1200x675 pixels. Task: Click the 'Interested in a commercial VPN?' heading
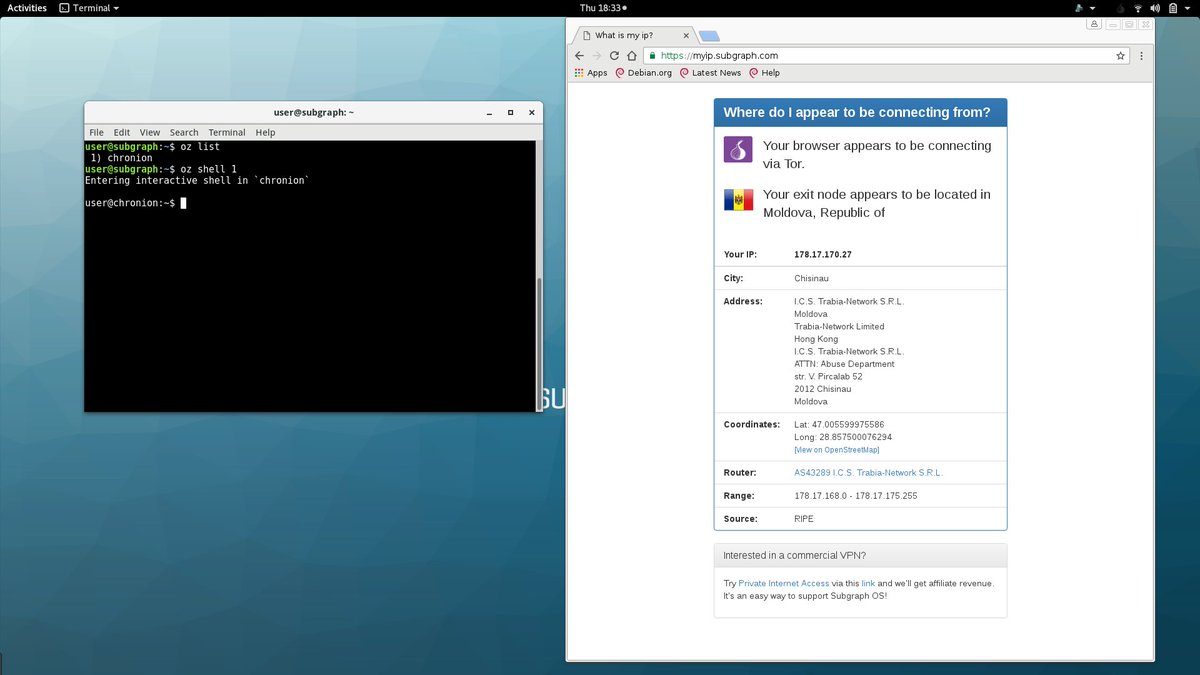[x=795, y=555]
